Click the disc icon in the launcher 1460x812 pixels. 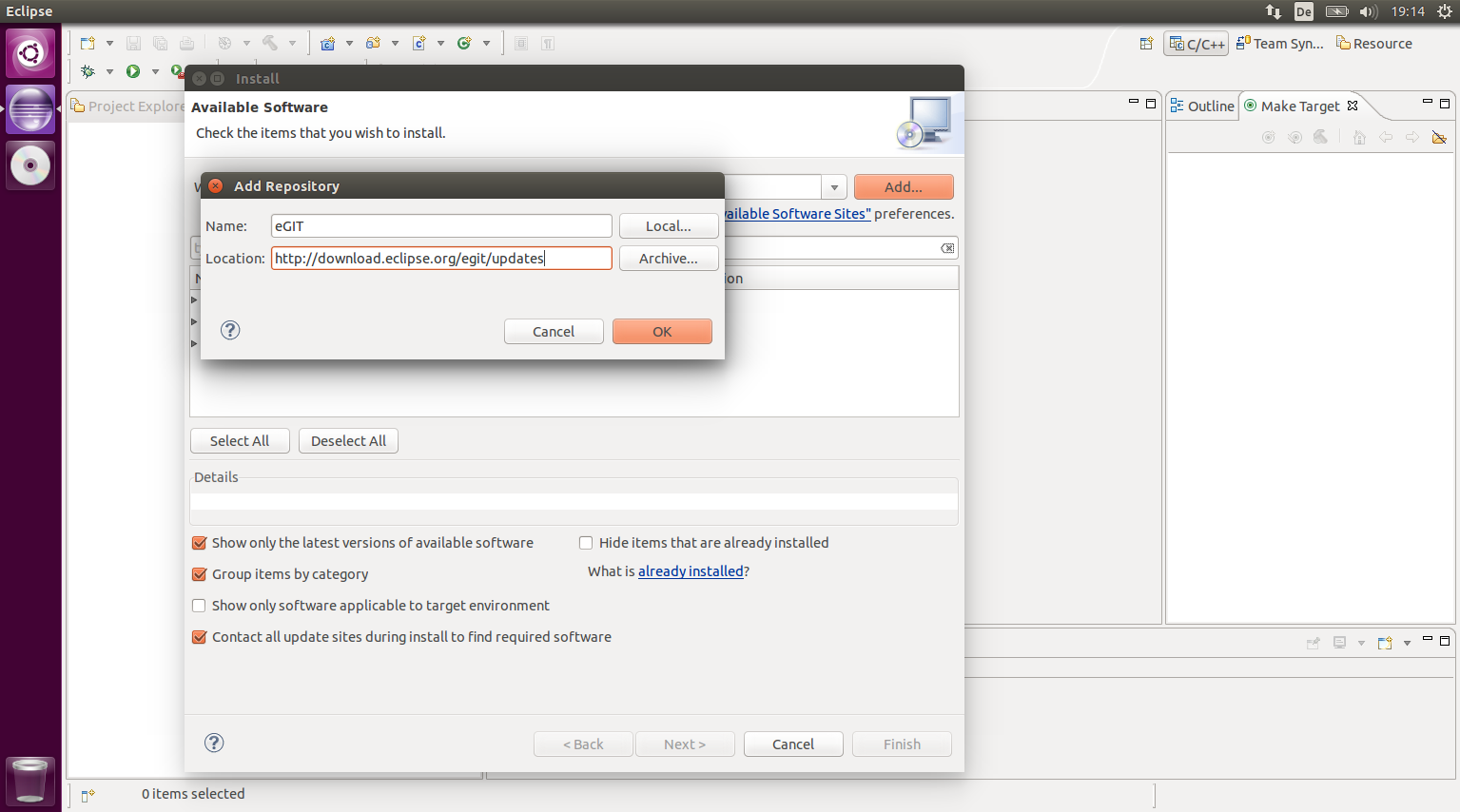click(30, 165)
